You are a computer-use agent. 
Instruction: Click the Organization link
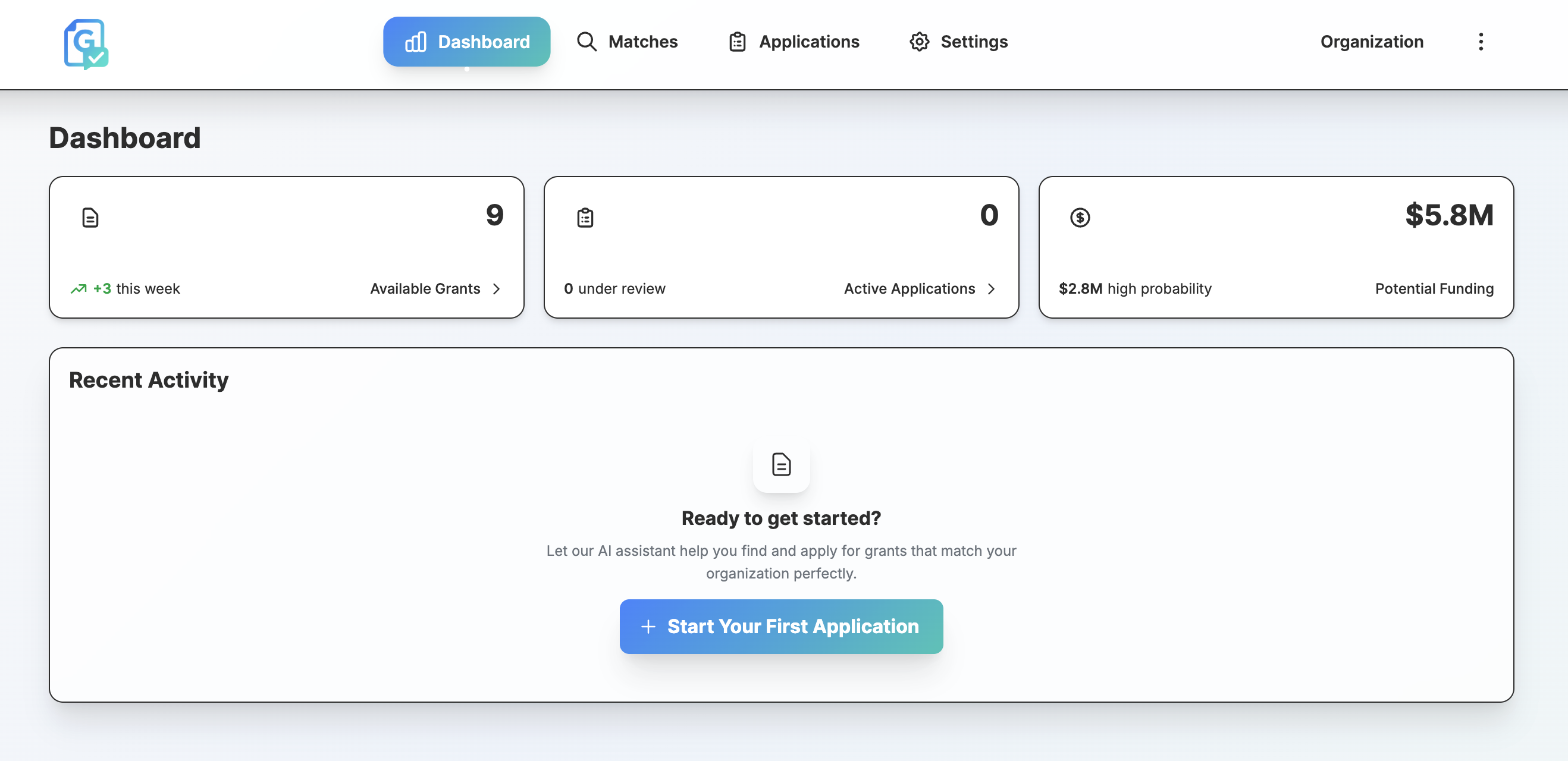[x=1371, y=42]
